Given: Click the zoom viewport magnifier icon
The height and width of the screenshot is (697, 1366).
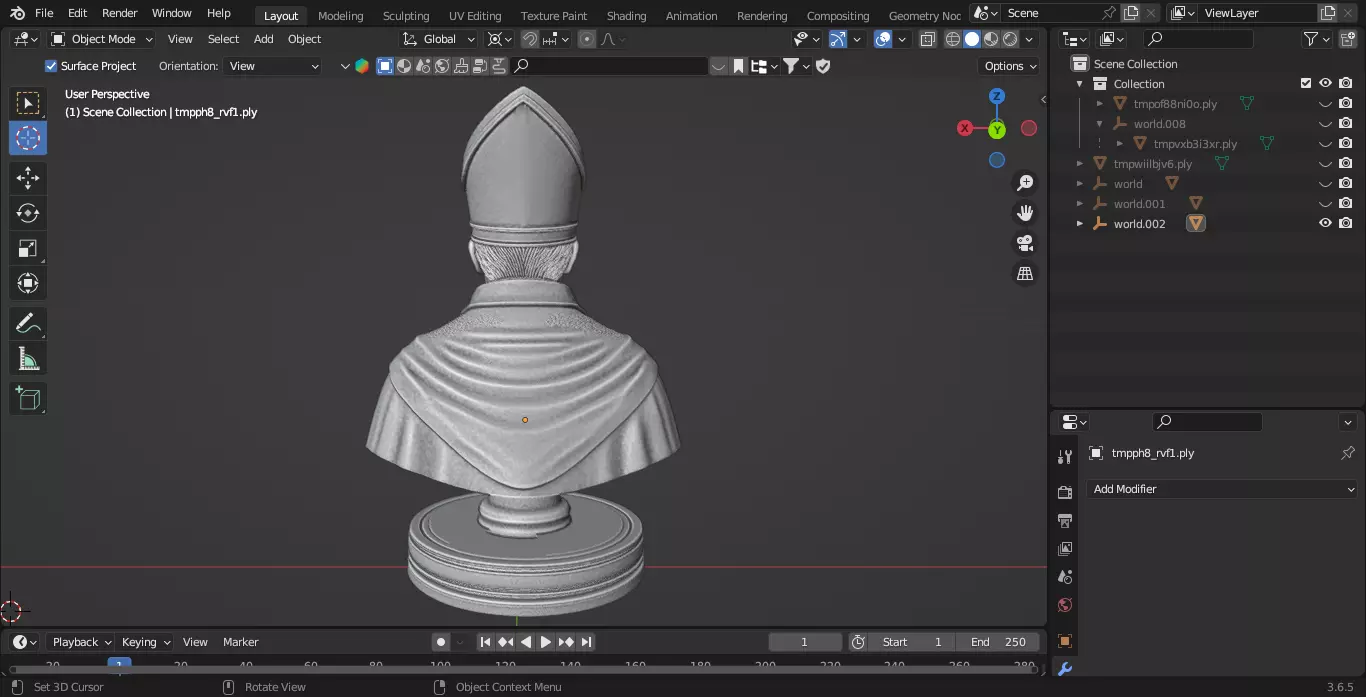Looking at the screenshot, I should 1025,183.
